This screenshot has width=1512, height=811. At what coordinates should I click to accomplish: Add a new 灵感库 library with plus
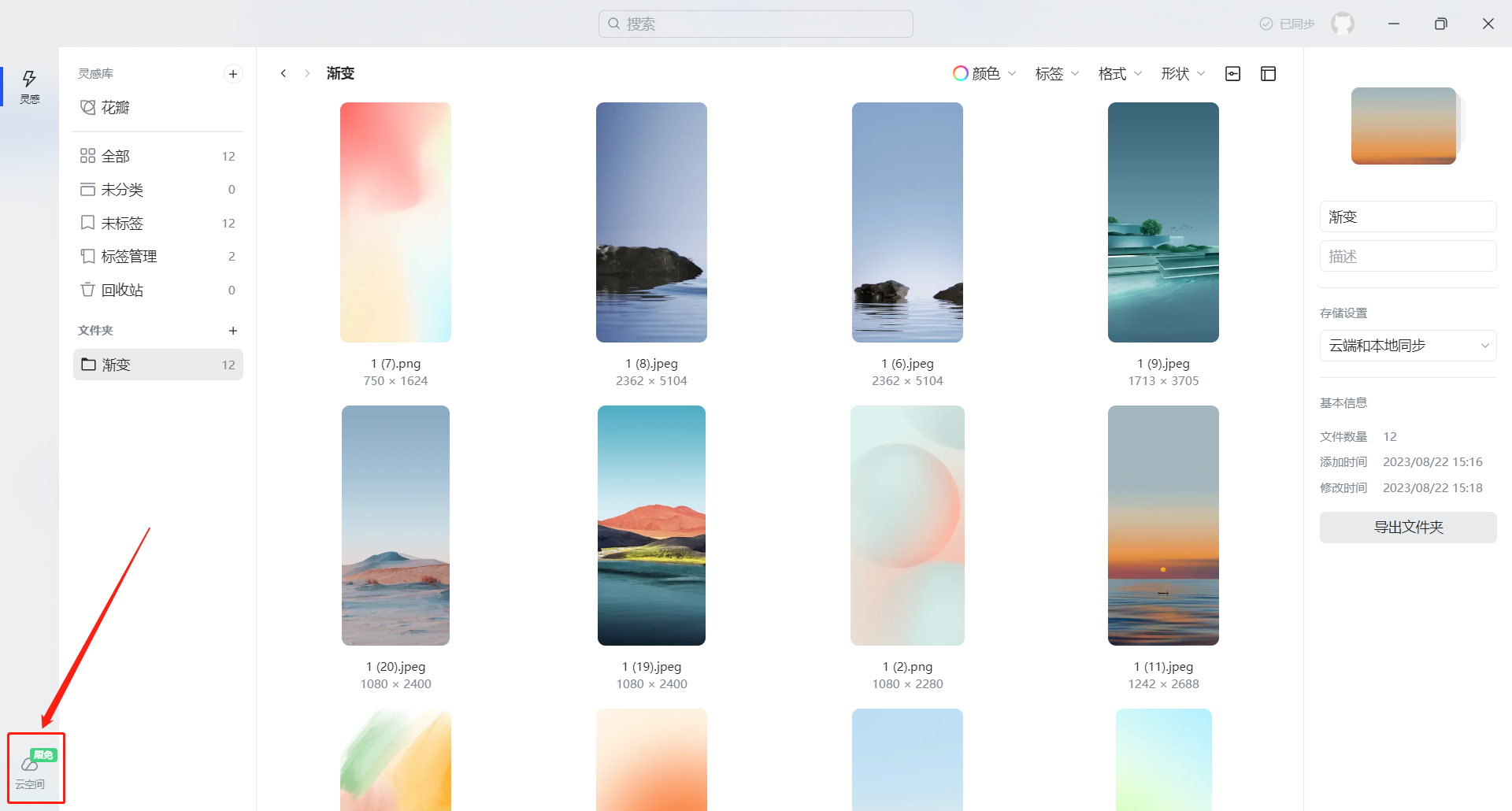click(233, 74)
